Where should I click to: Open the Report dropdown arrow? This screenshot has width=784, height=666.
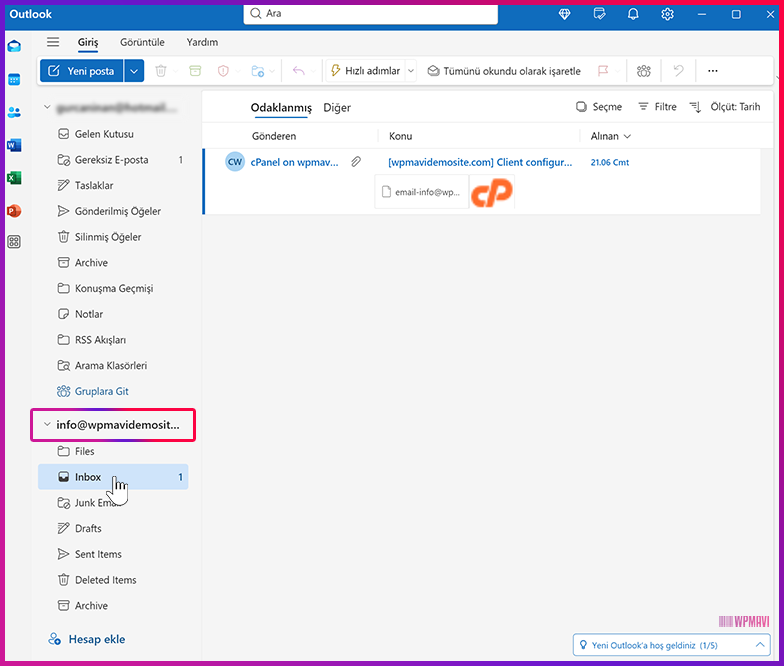click(x=238, y=72)
